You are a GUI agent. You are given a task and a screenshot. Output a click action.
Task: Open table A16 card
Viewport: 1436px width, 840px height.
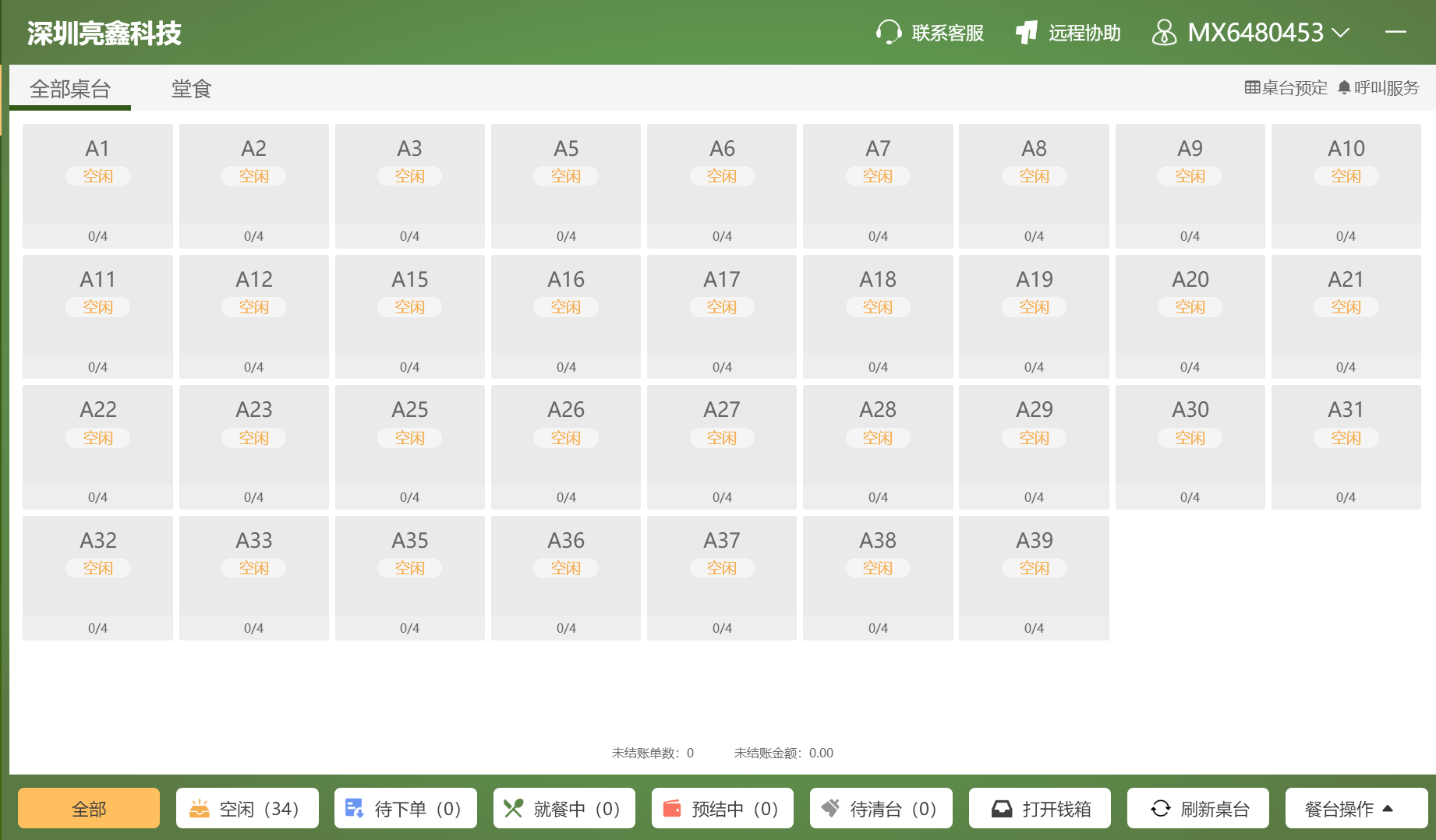[566, 317]
